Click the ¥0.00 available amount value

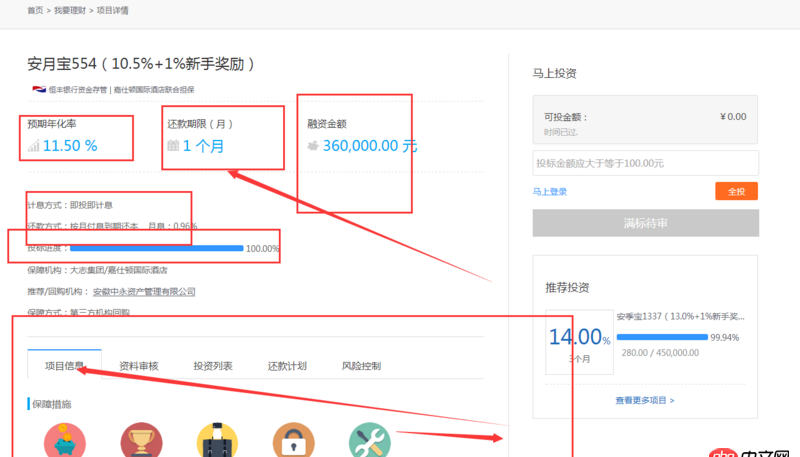coord(733,117)
